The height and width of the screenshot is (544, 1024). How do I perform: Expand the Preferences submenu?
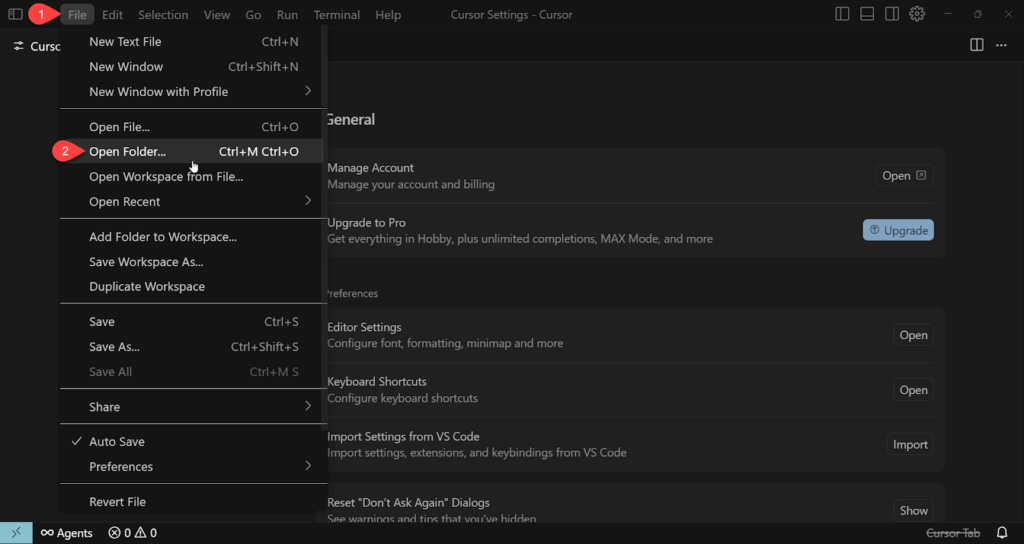(191, 467)
